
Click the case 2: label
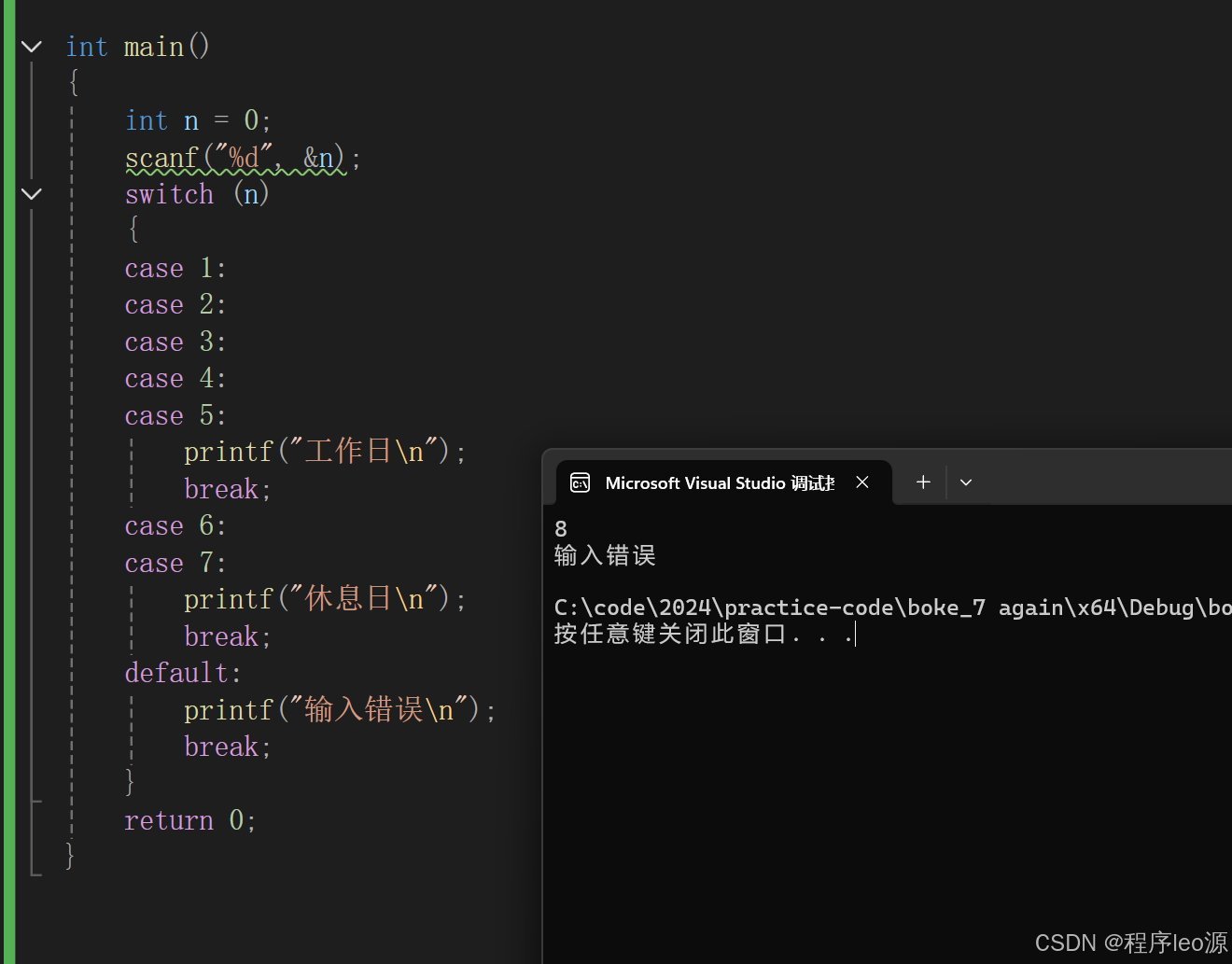point(175,305)
